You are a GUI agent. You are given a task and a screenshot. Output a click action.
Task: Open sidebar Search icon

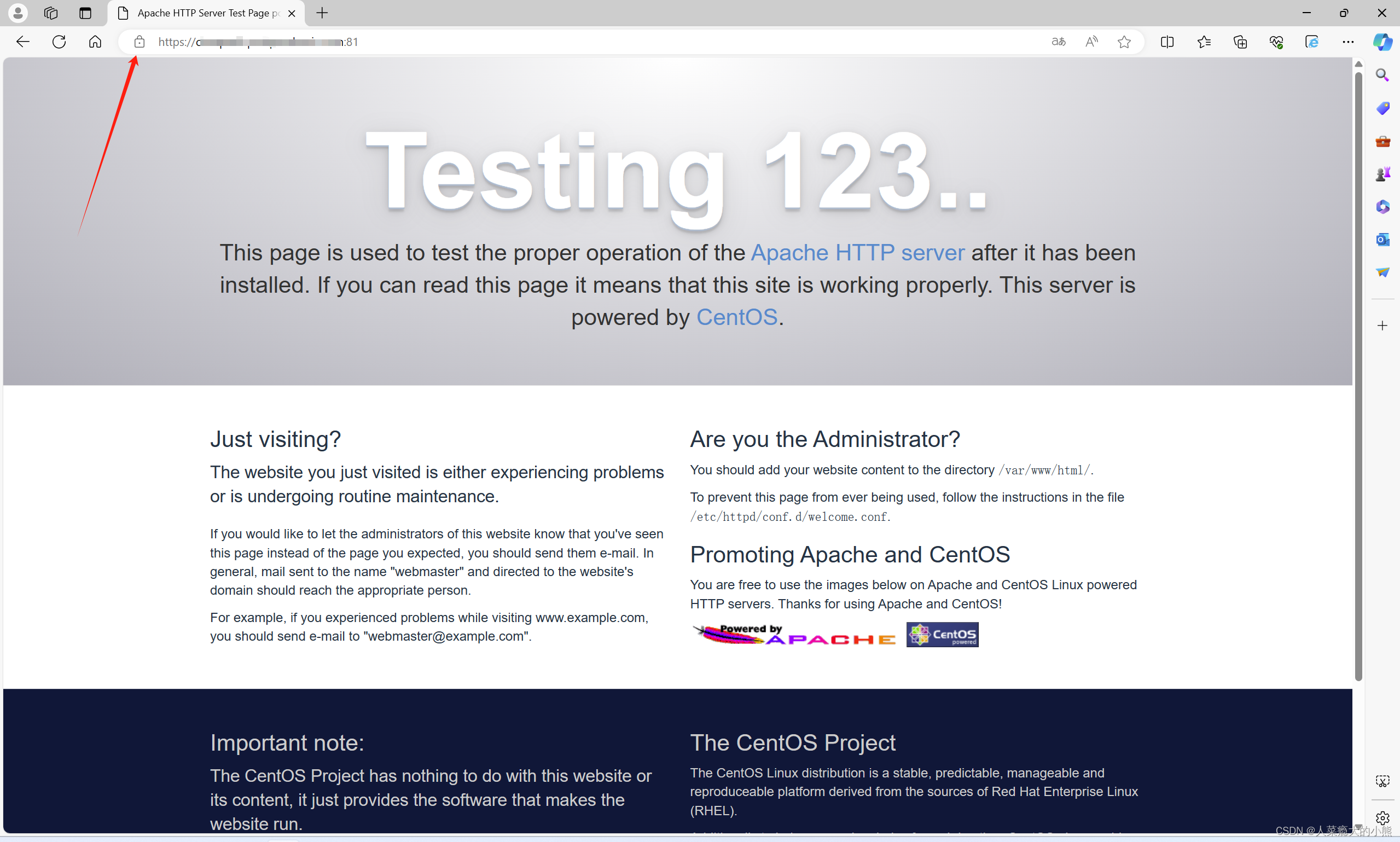coord(1382,75)
